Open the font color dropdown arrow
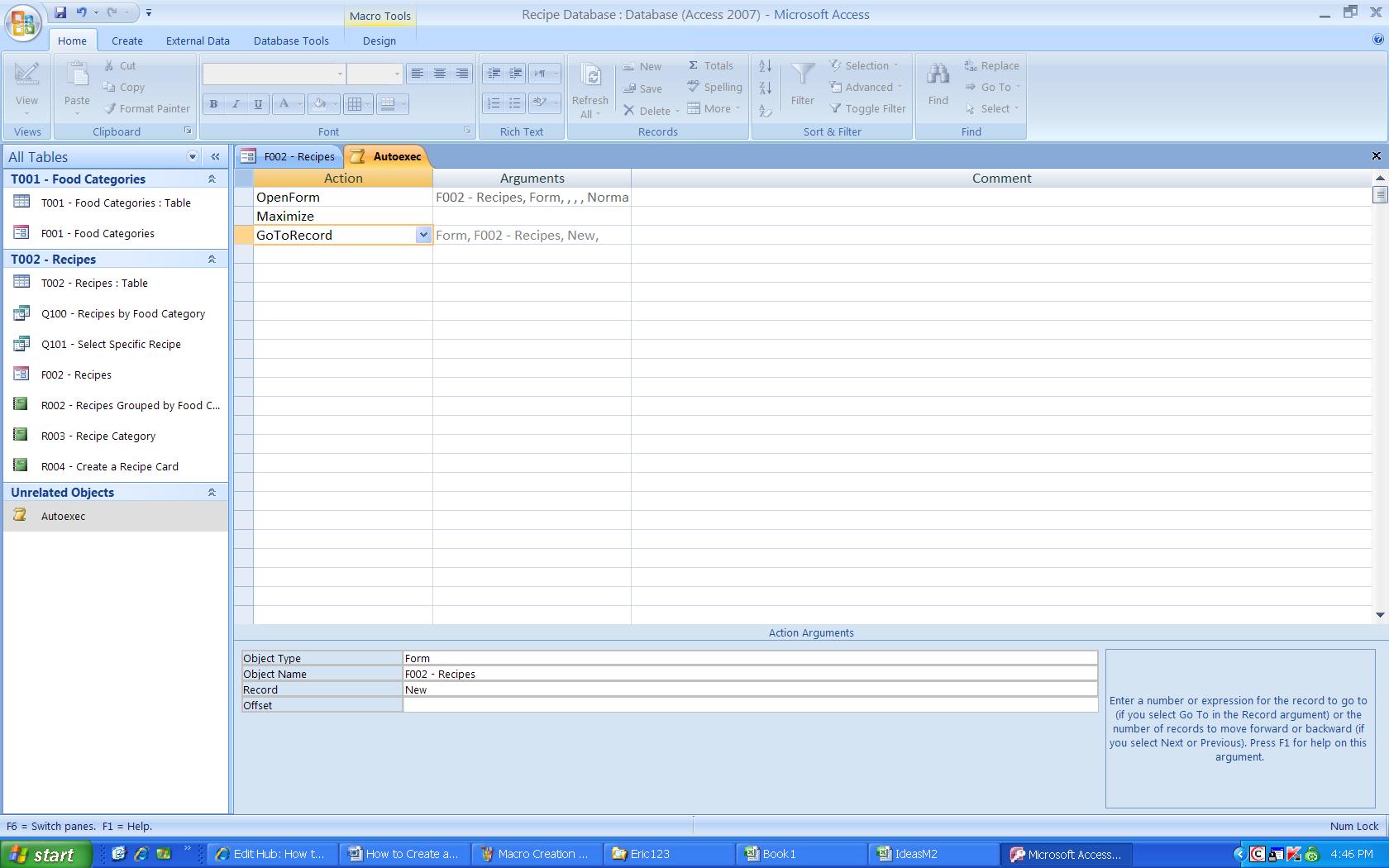Image resolution: width=1389 pixels, height=868 pixels. (298, 104)
